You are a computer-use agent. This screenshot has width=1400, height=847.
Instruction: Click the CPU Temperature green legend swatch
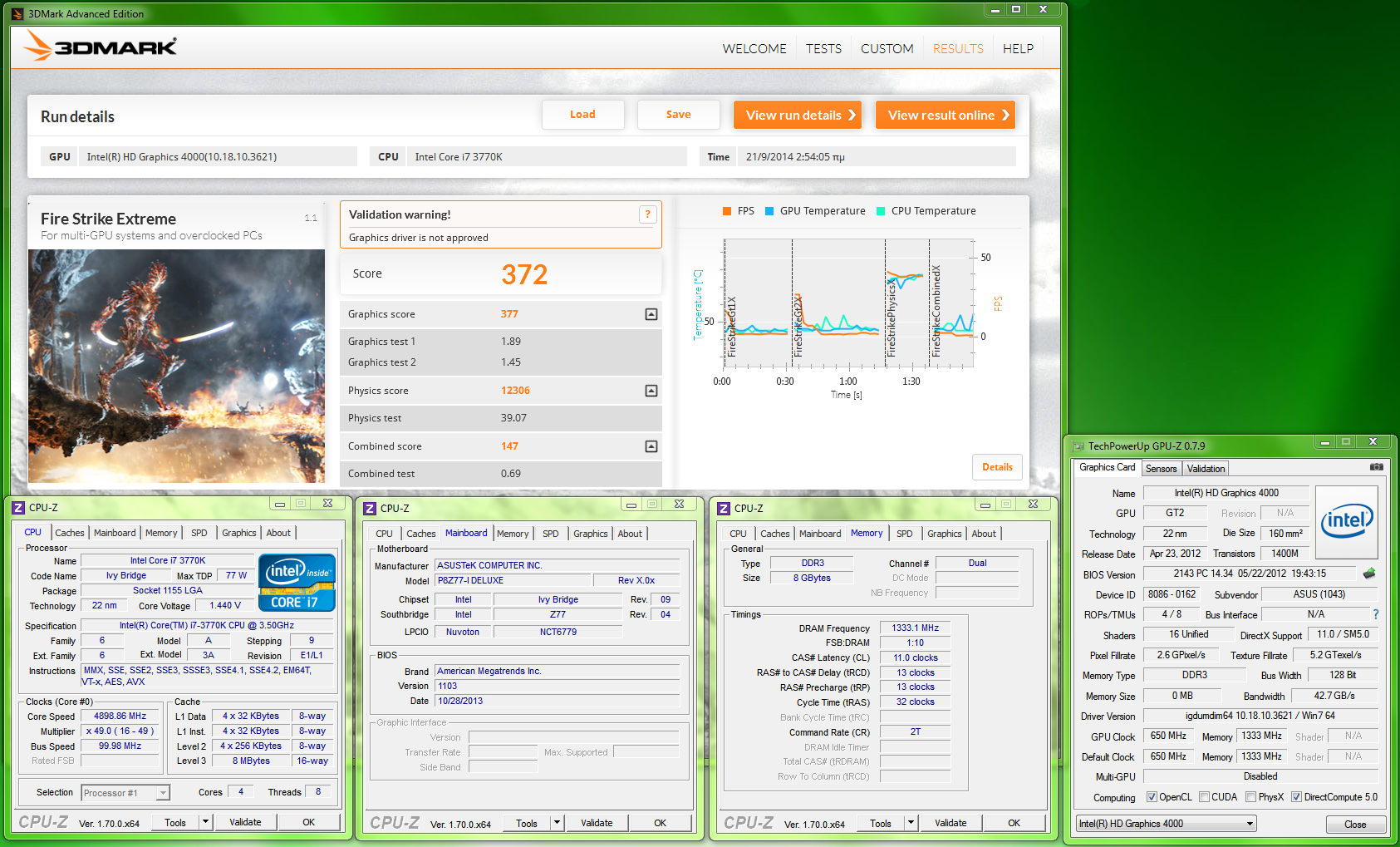(x=881, y=211)
